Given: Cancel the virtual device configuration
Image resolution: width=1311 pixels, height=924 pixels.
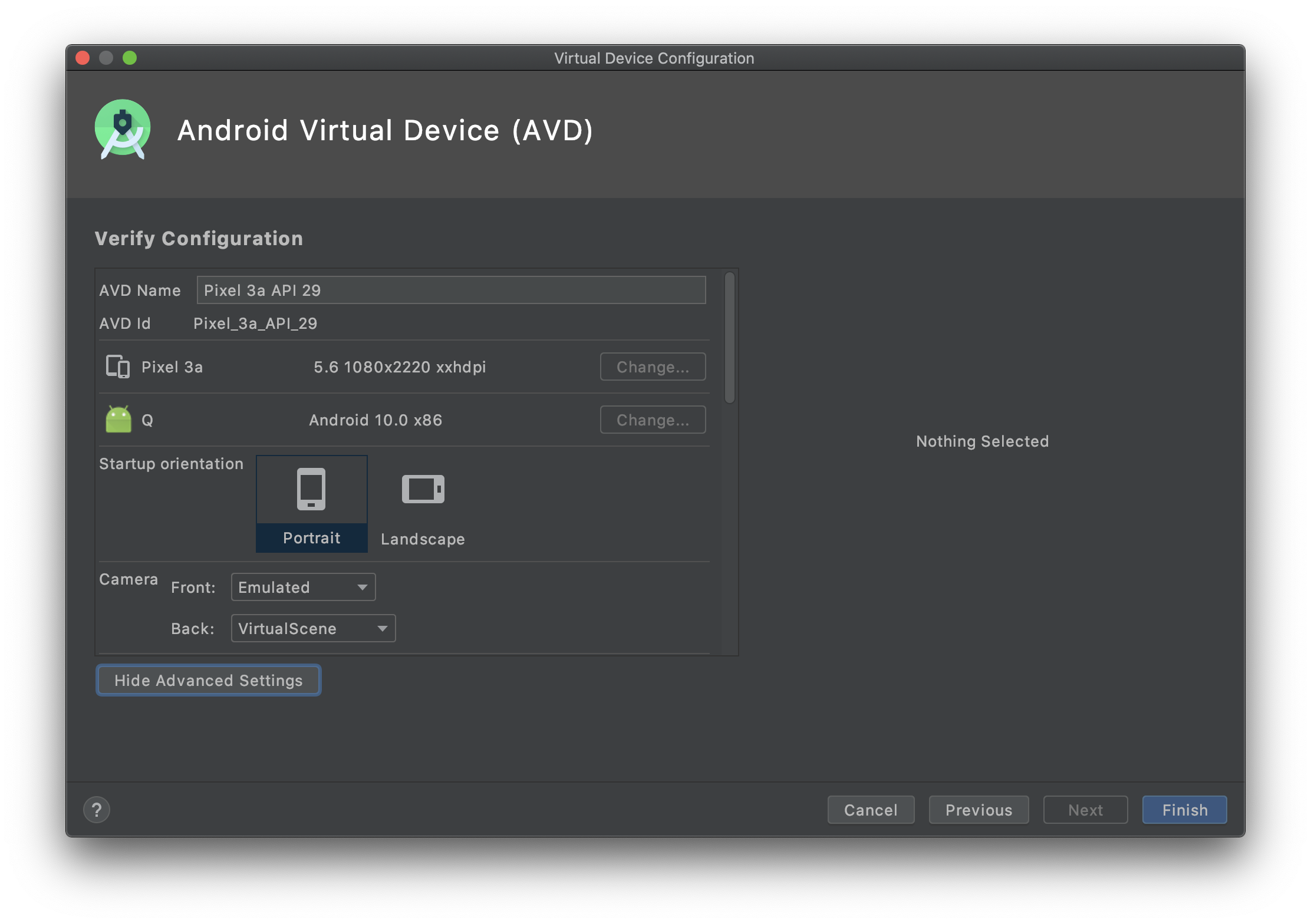Looking at the screenshot, I should click(x=871, y=810).
